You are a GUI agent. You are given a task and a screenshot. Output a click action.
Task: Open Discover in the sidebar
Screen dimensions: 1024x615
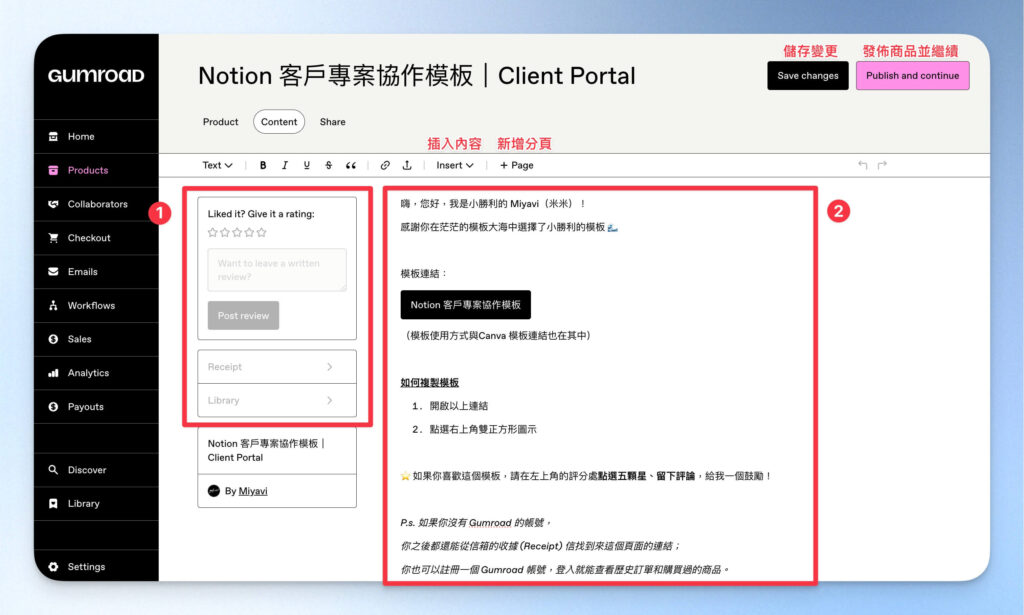pos(96,470)
